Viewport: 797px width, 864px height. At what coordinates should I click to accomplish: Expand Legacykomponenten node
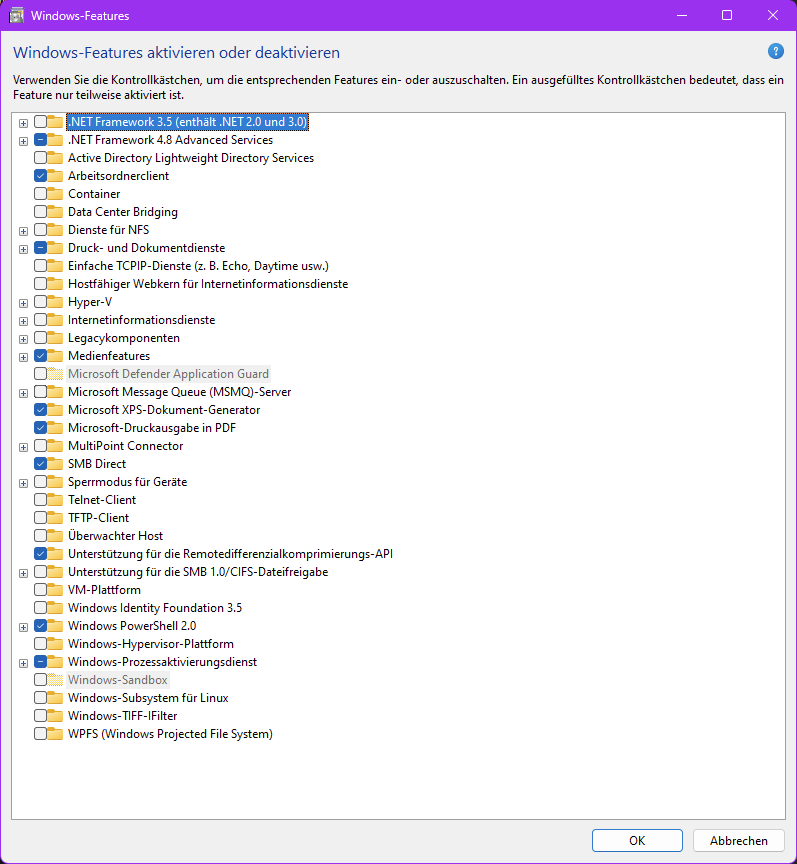[x=23, y=339]
